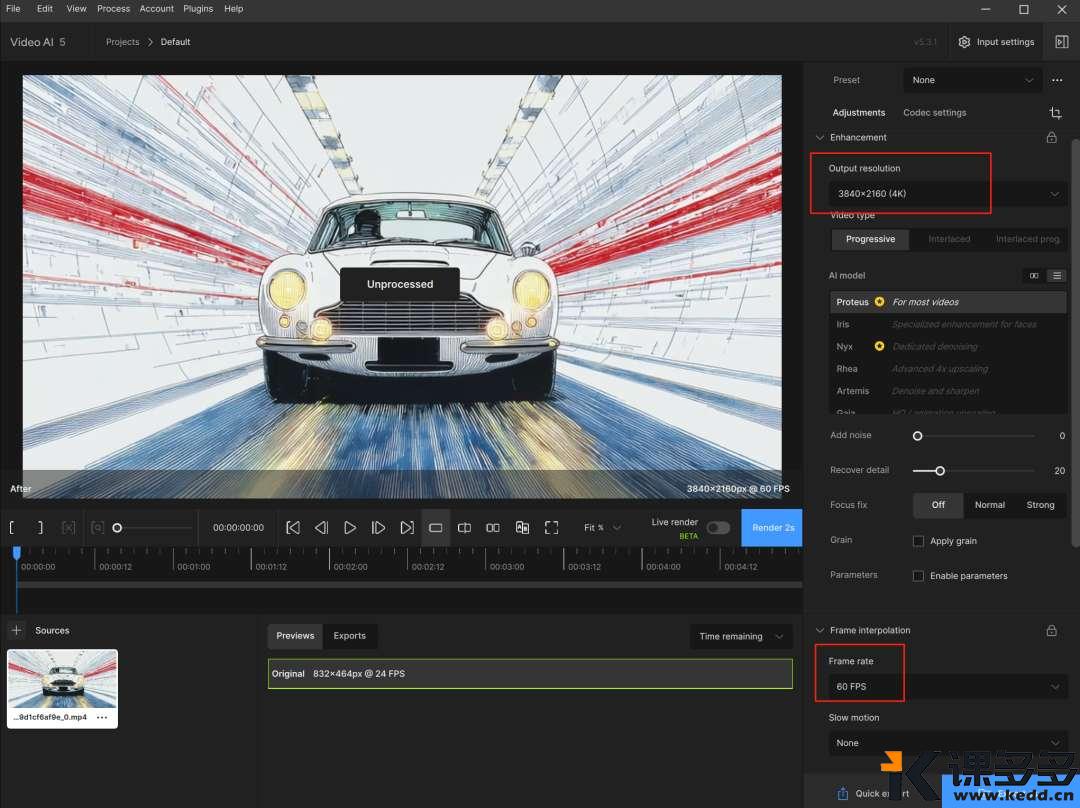Enter fullscreen preview
1080x808 pixels.
click(x=552, y=528)
